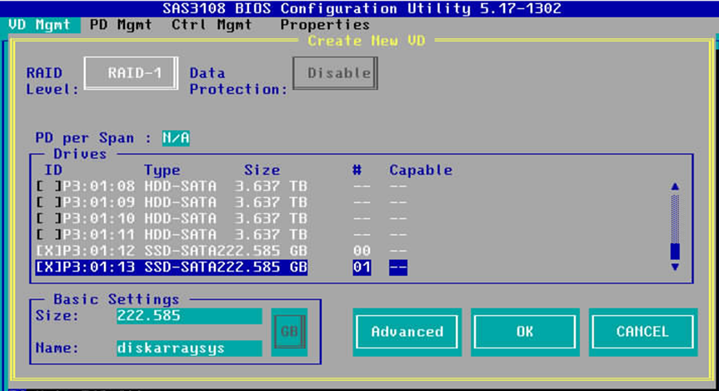Check drive P3:01:08 checkbox
719x391 pixels.
click(49, 186)
